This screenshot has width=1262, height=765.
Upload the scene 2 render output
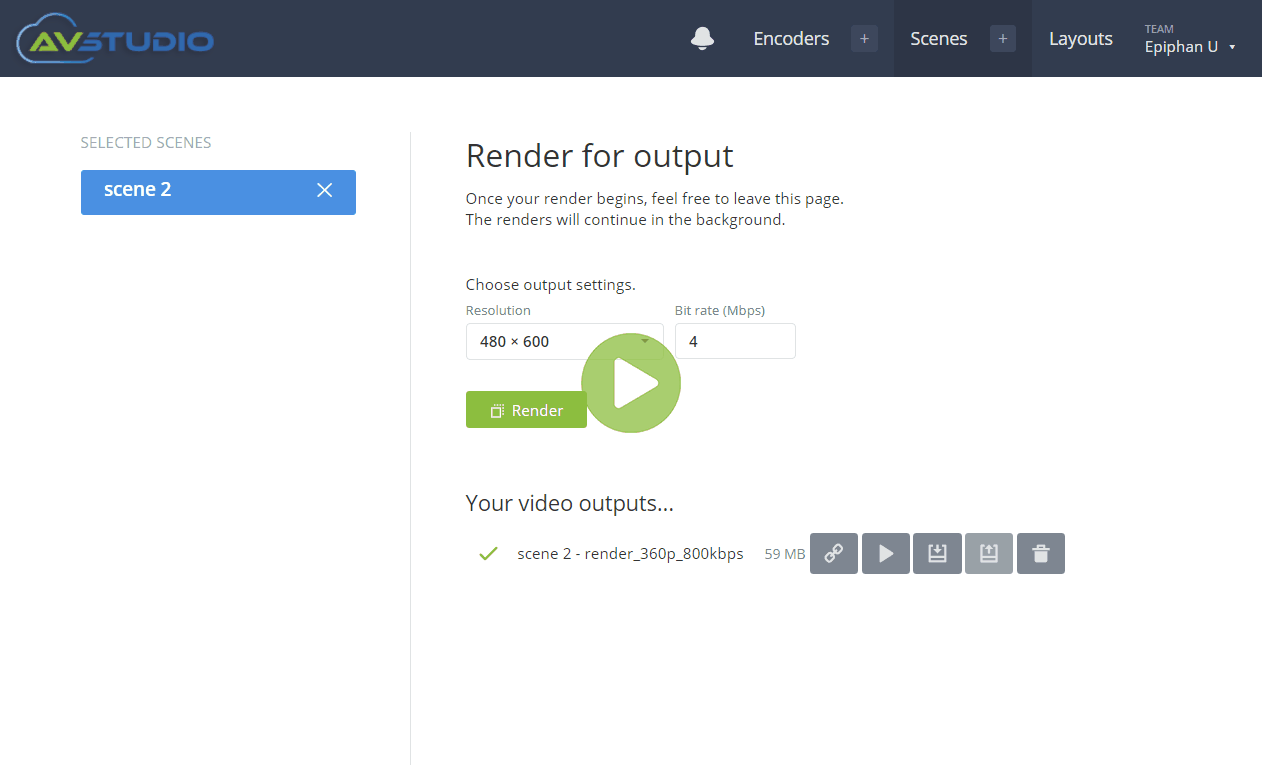pos(989,553)
